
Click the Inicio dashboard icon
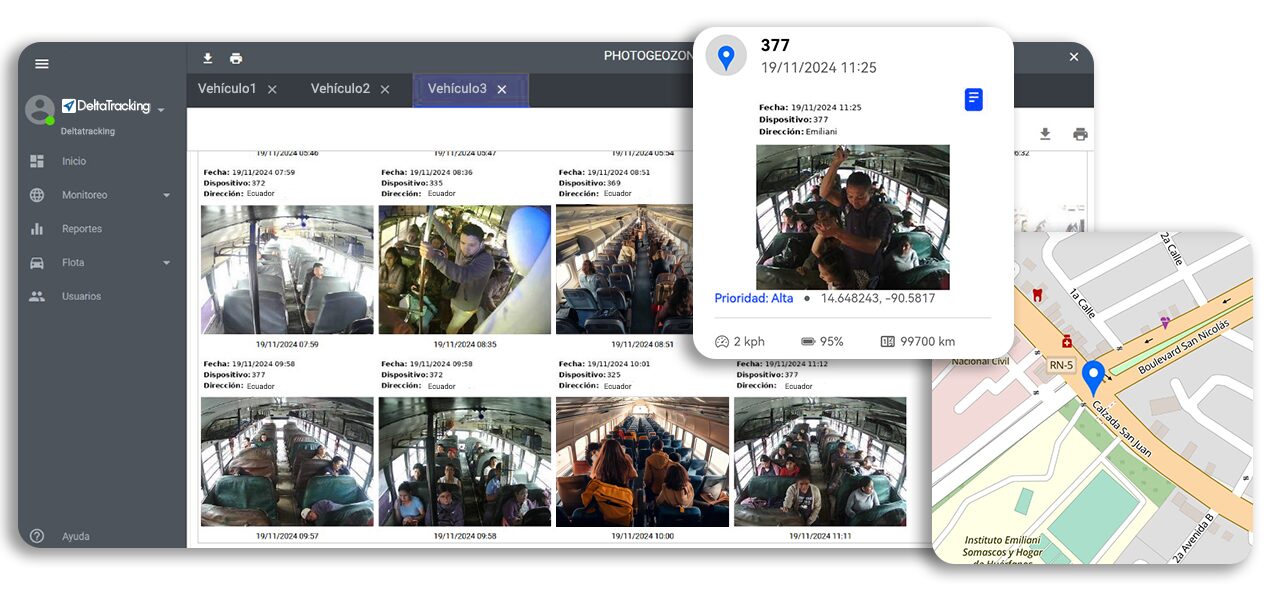(37, 161)
